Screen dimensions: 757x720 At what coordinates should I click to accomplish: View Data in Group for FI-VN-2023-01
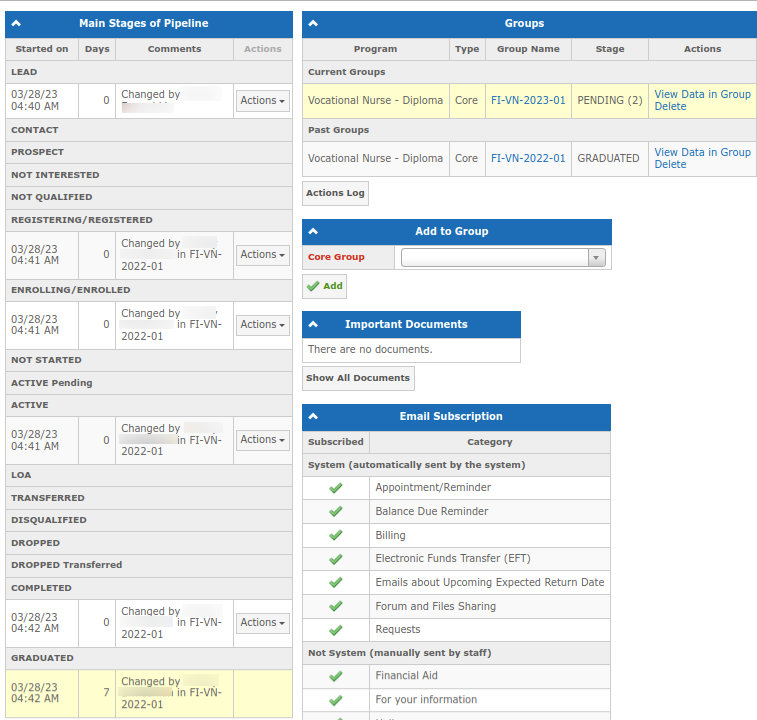tap(702, 94)
